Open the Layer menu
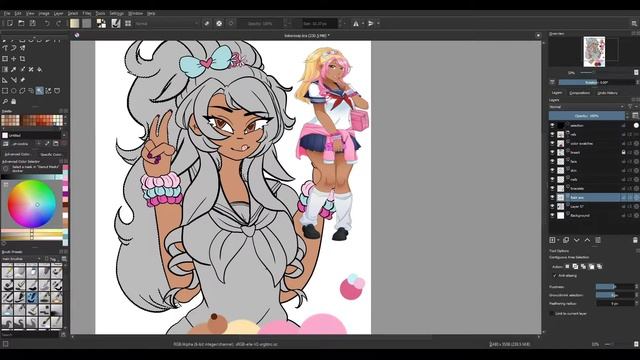The height and width of the screenshot is (360, 640). click(59, 13)
